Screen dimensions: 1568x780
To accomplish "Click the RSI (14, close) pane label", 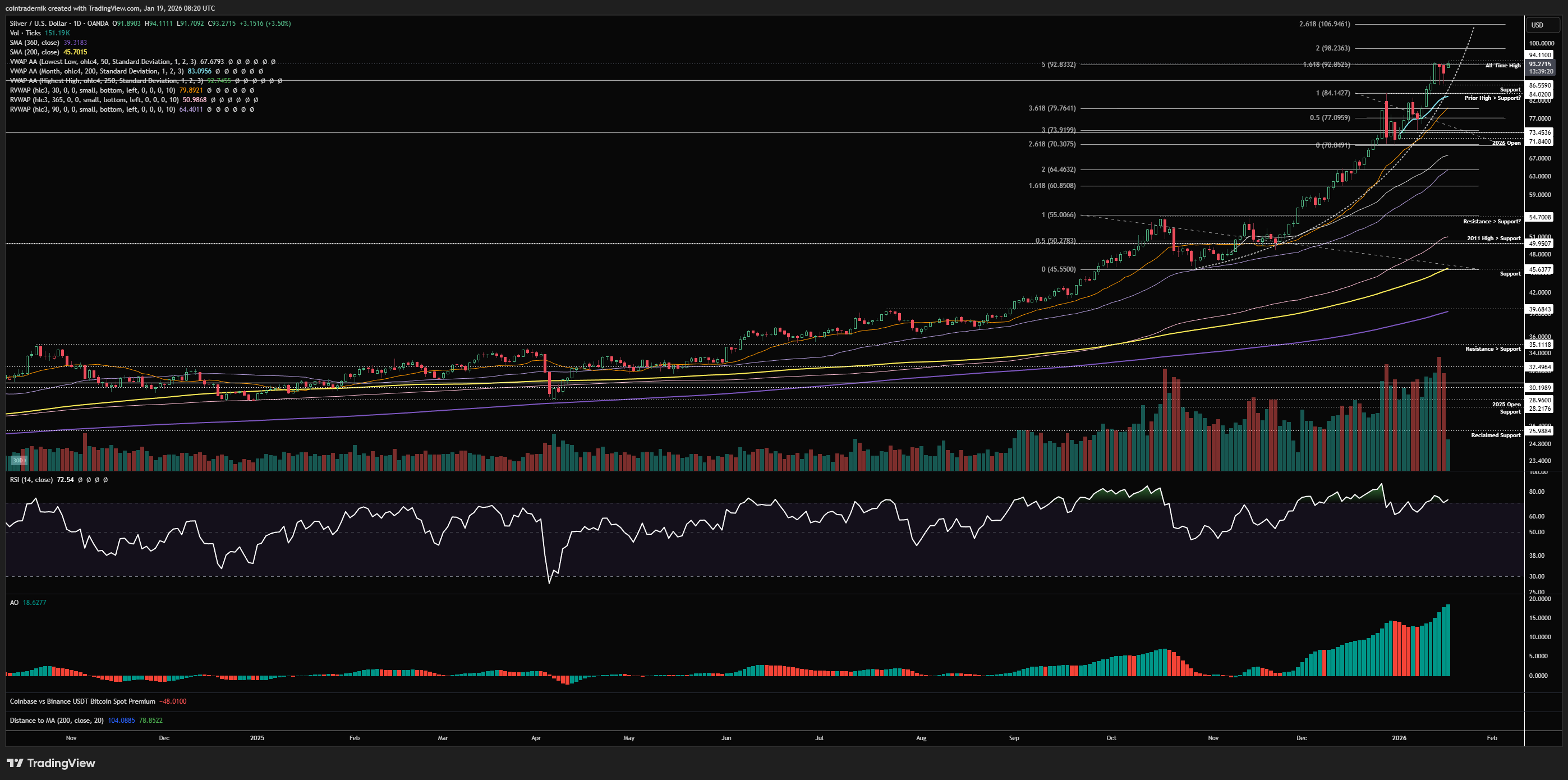I will click(31, 480).
